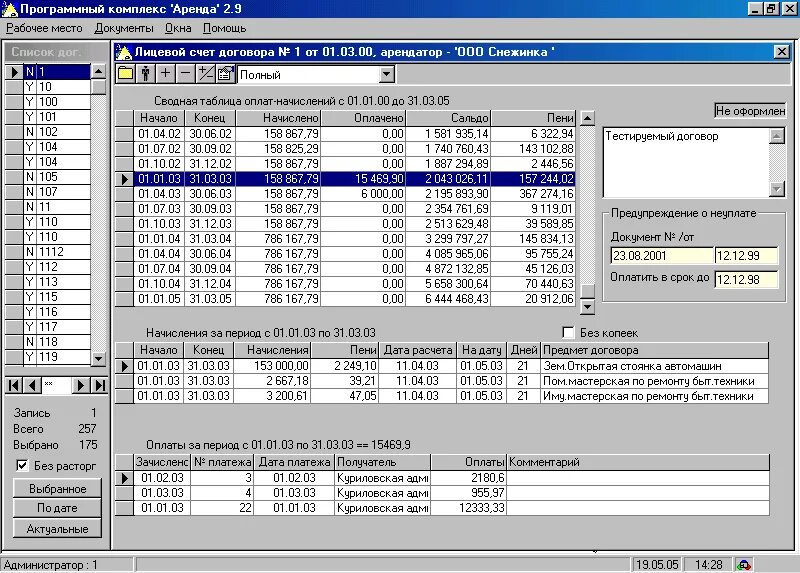
Task: Click the document date field '12.12.99'
Action: click(x=746, y=255)
